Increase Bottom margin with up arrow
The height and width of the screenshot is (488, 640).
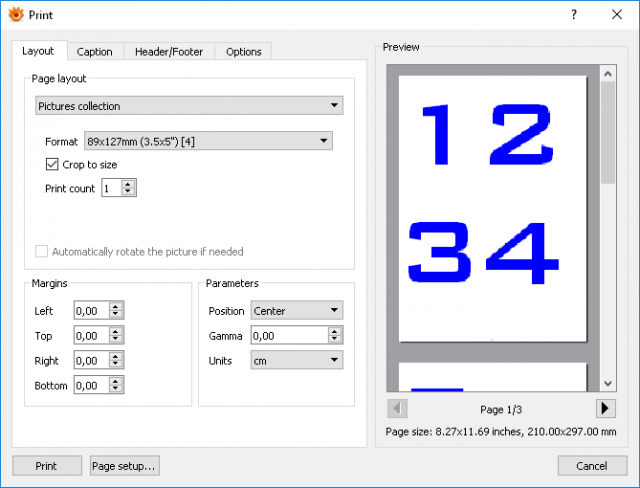tap(116, 381)
